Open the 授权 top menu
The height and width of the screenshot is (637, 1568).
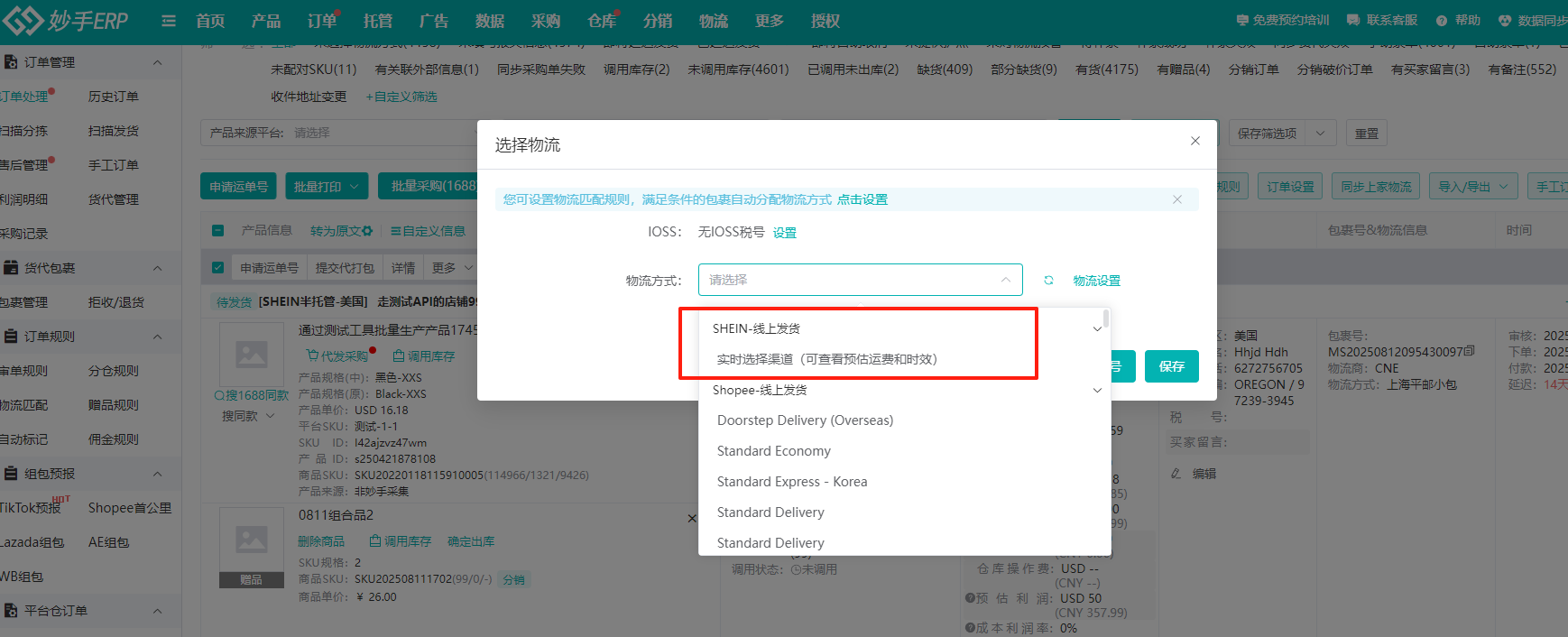coord(826,21)
